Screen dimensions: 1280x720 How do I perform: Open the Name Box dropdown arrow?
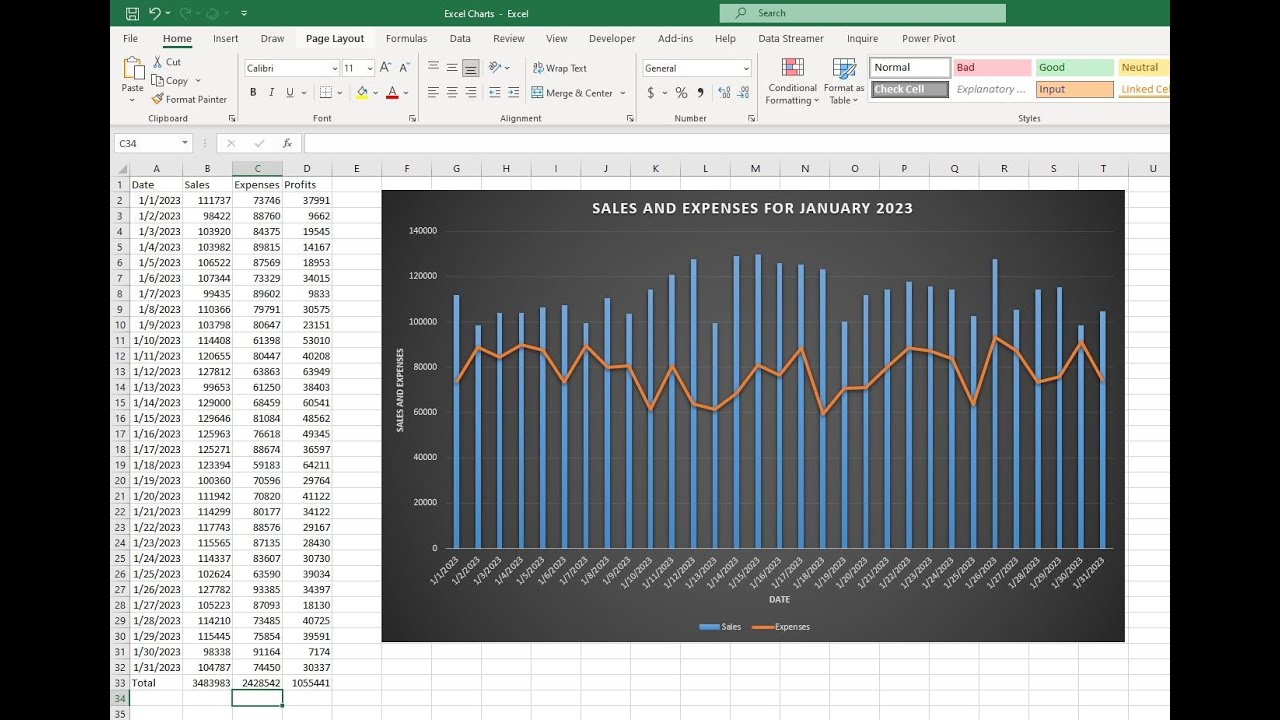coord(185,143)
